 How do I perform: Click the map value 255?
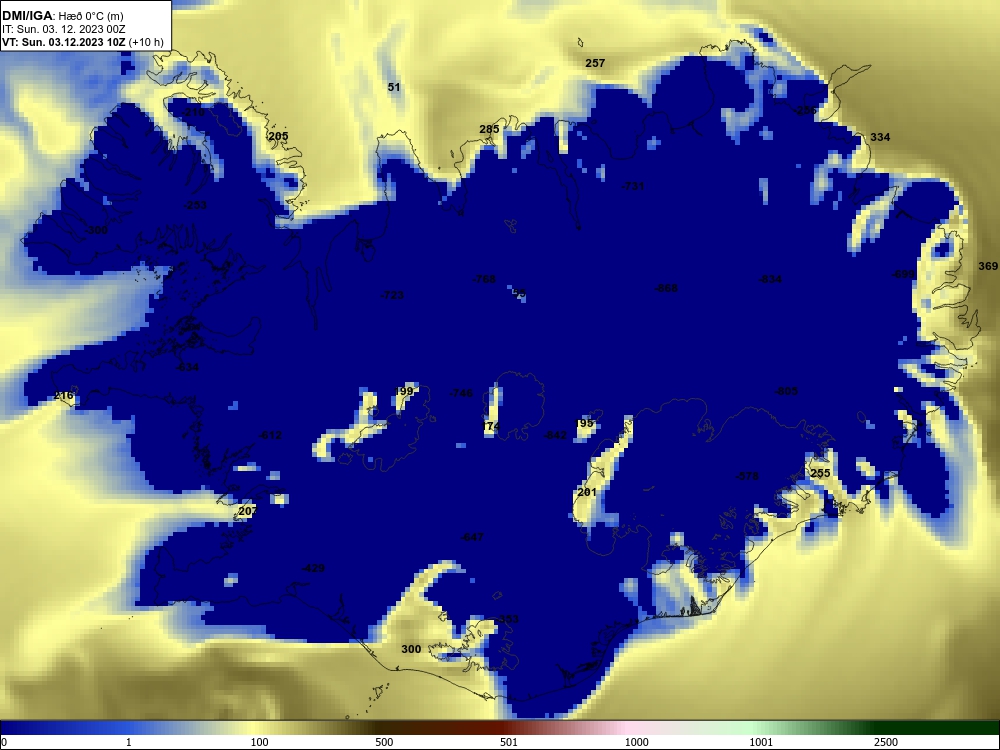pyautogui.click(x=820, y=473)
